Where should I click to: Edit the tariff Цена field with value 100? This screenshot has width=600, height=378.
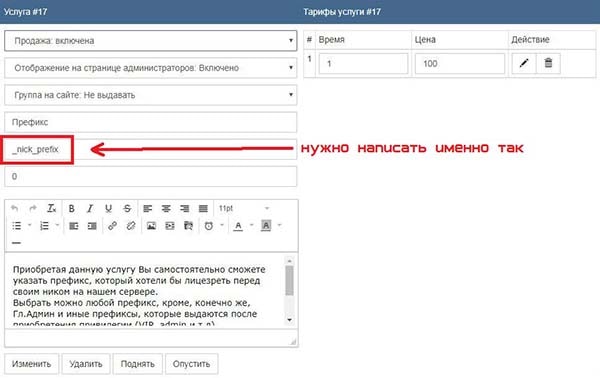(460, 64)
